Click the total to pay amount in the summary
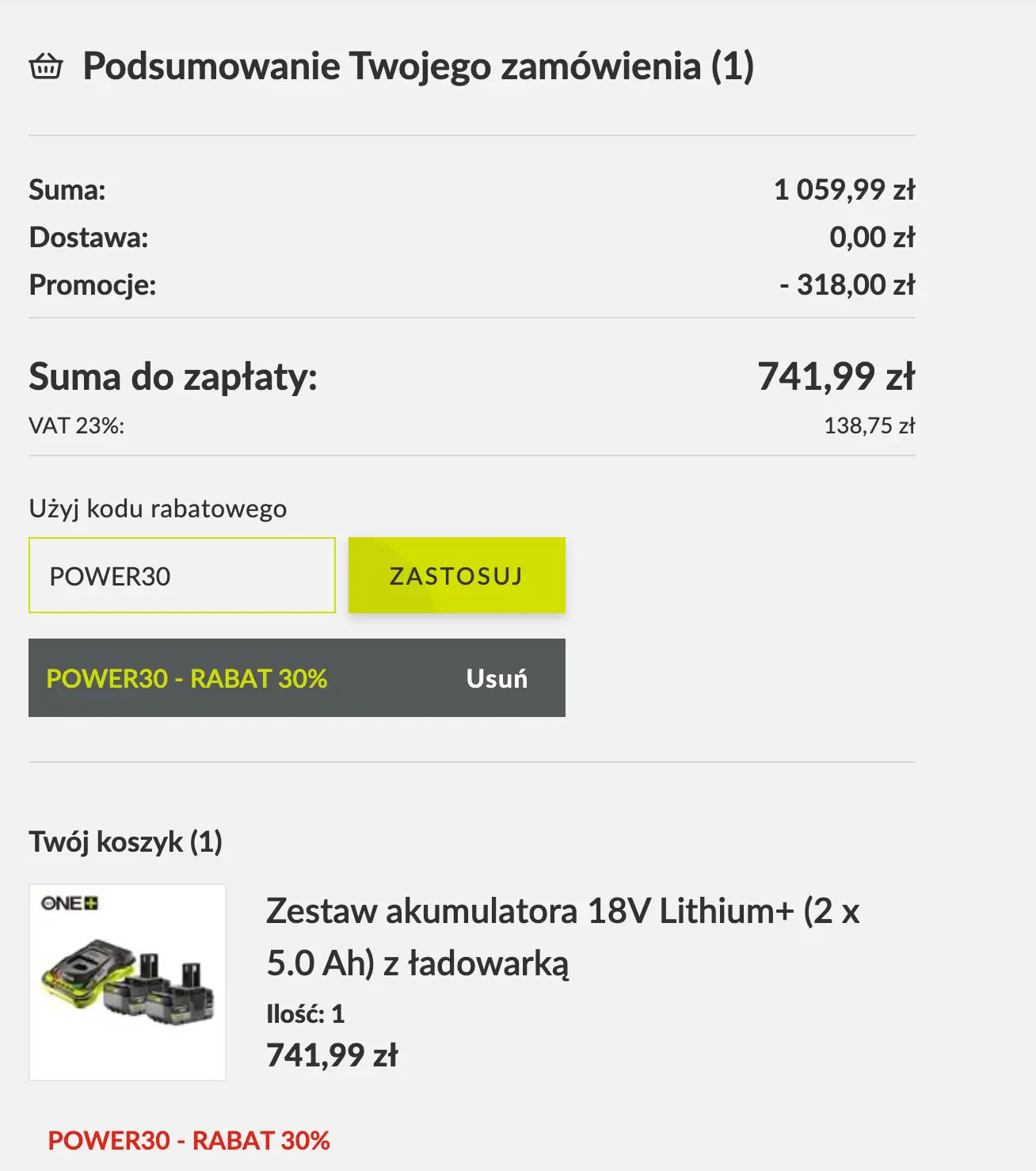Viewport: 1036px width, 1171px height. pos(836,376)
